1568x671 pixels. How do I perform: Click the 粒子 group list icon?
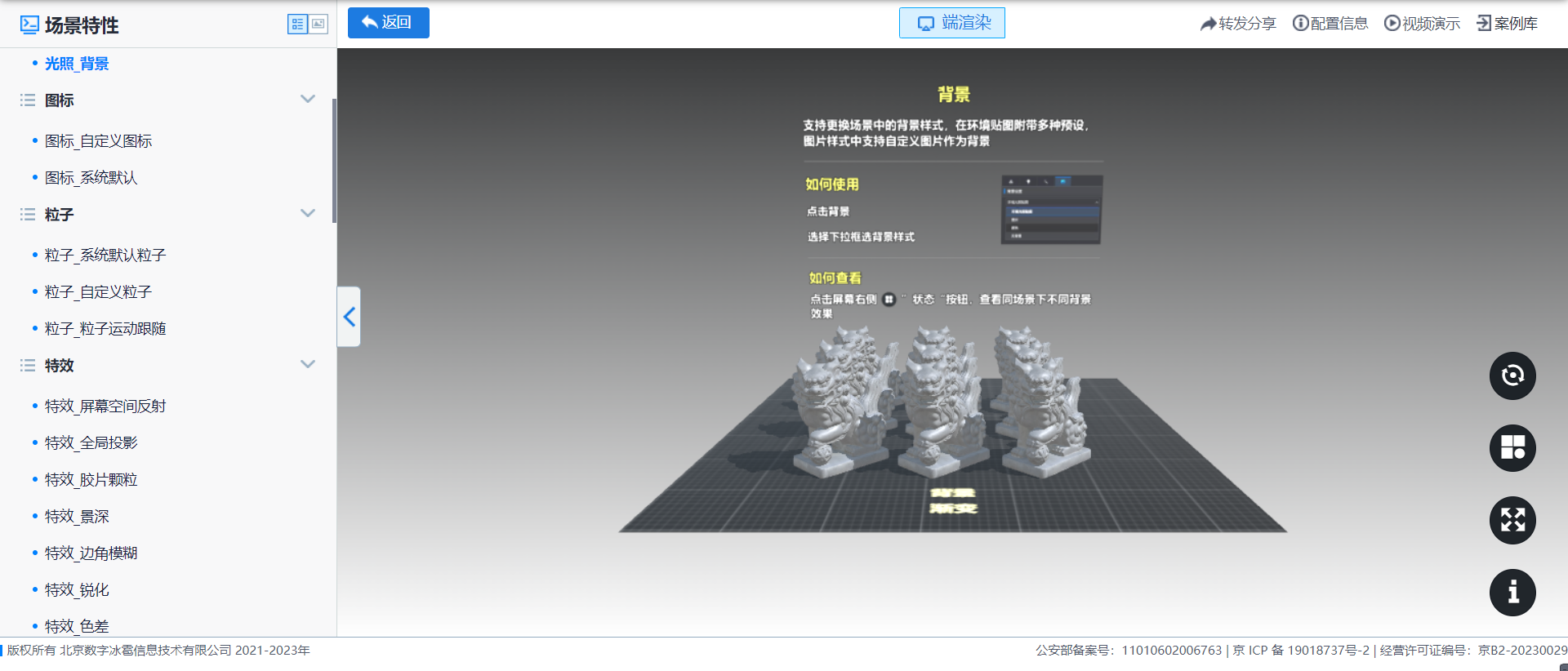[28, 215]
